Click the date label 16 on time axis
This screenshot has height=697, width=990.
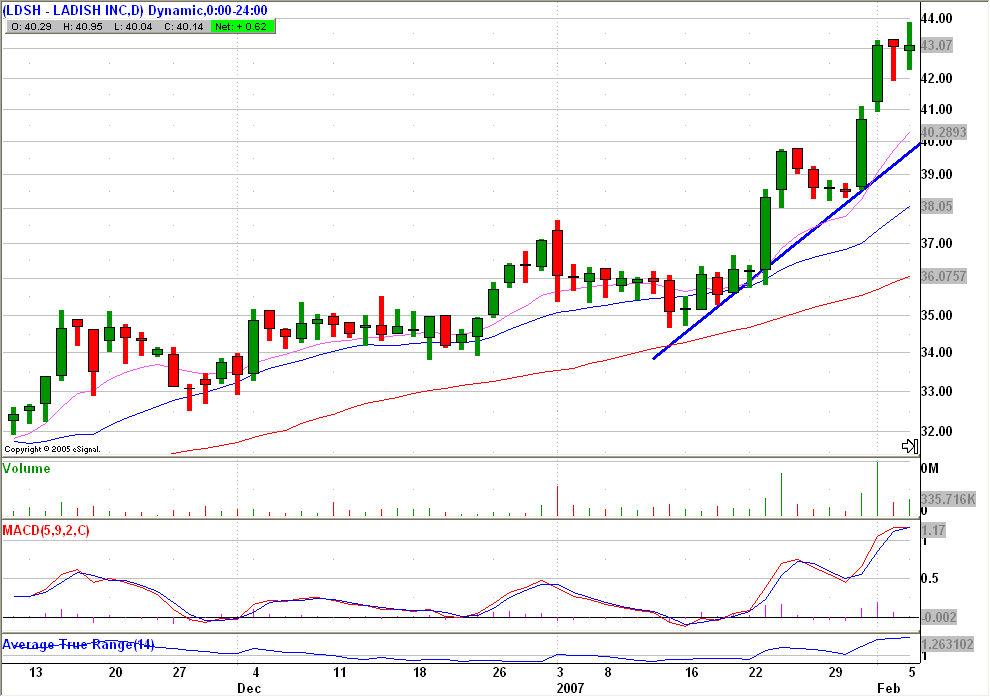tap(692, 672)
